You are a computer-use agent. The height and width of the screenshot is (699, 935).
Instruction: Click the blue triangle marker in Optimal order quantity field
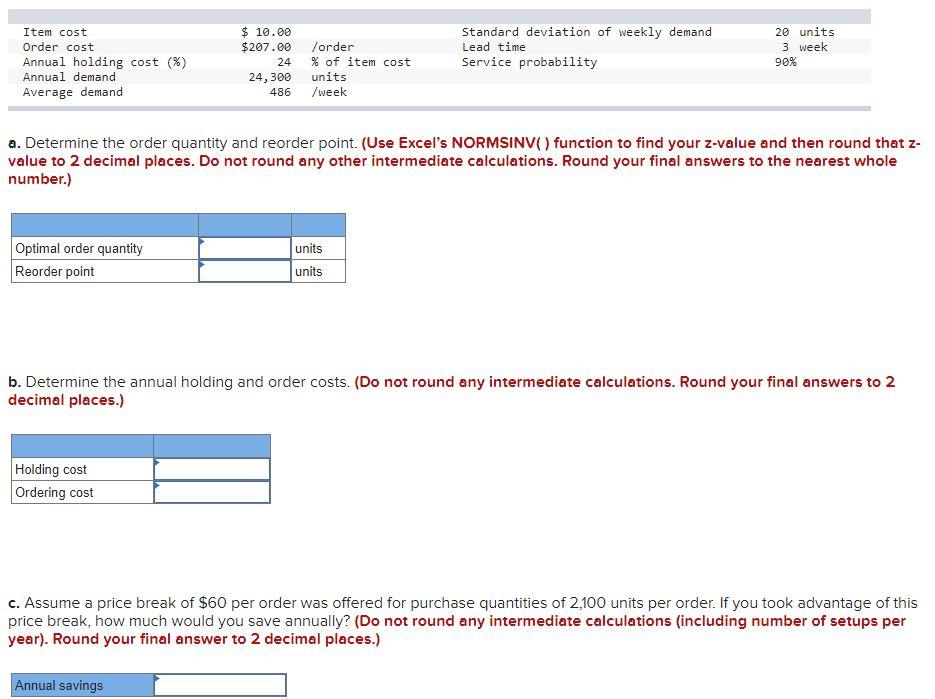click(204, 242)
